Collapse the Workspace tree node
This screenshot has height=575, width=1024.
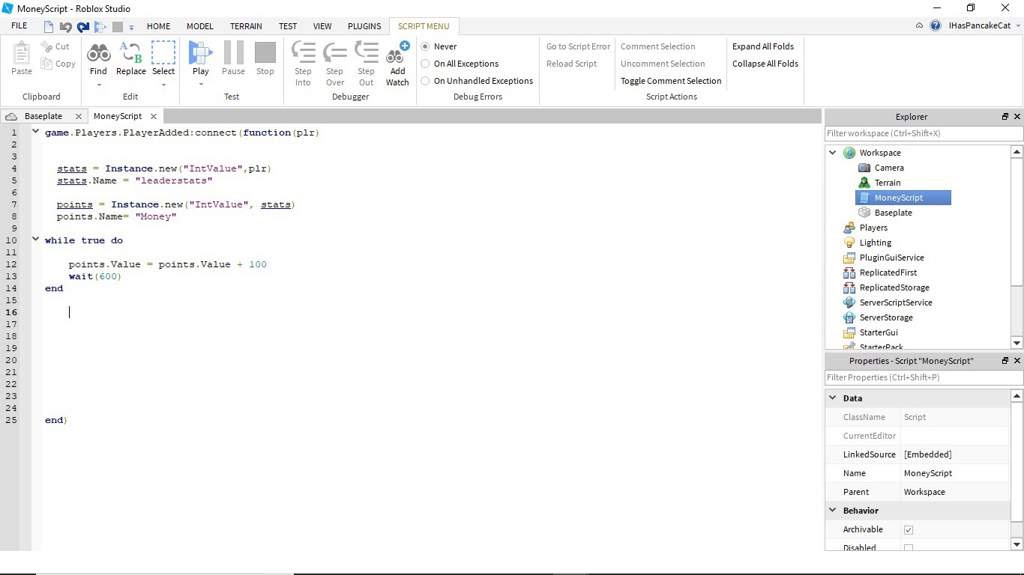[833, 153]
